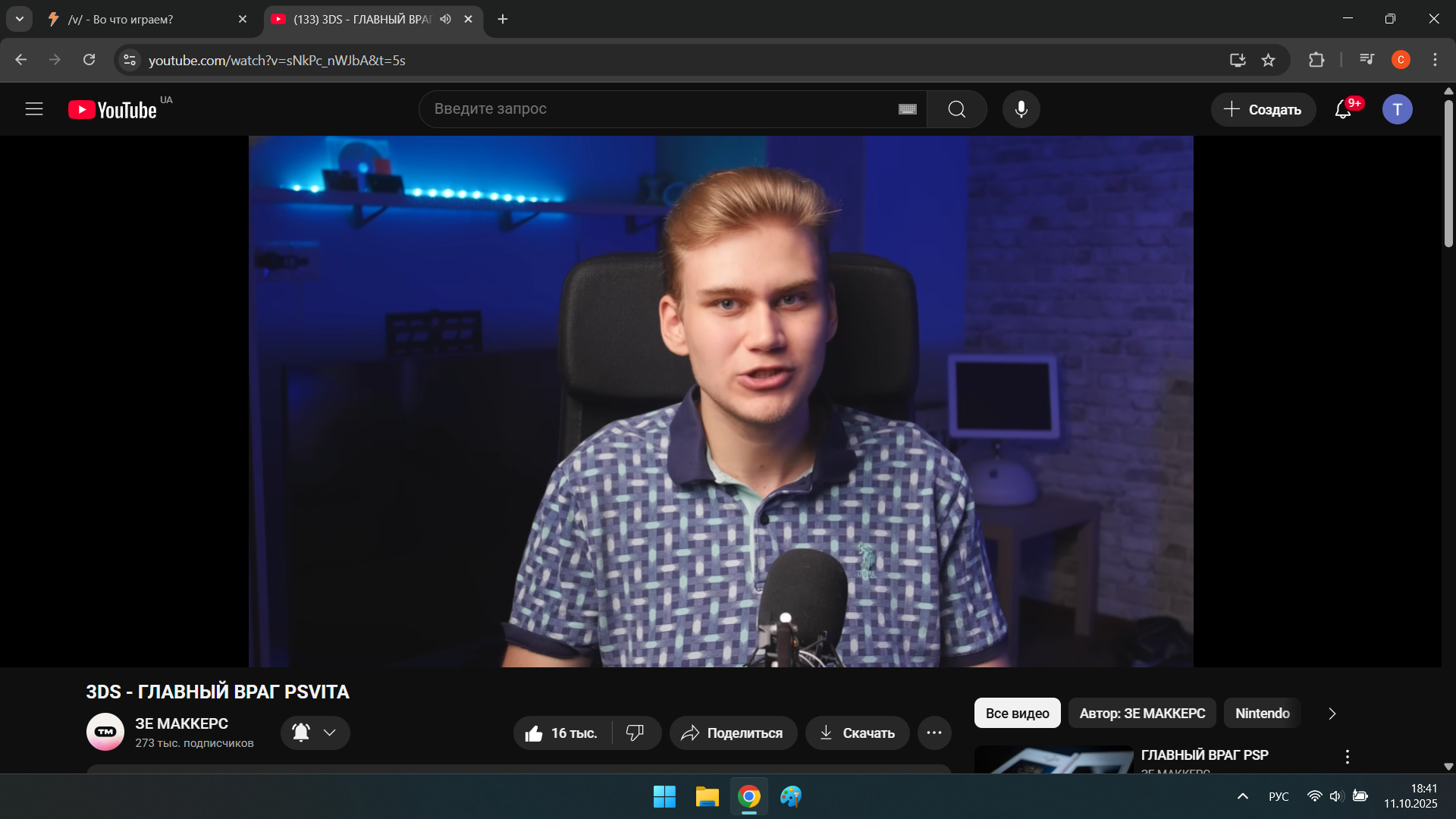The image size is (1456, 819).
Task: Mute the tab via speaker icon
Action: 445,19
